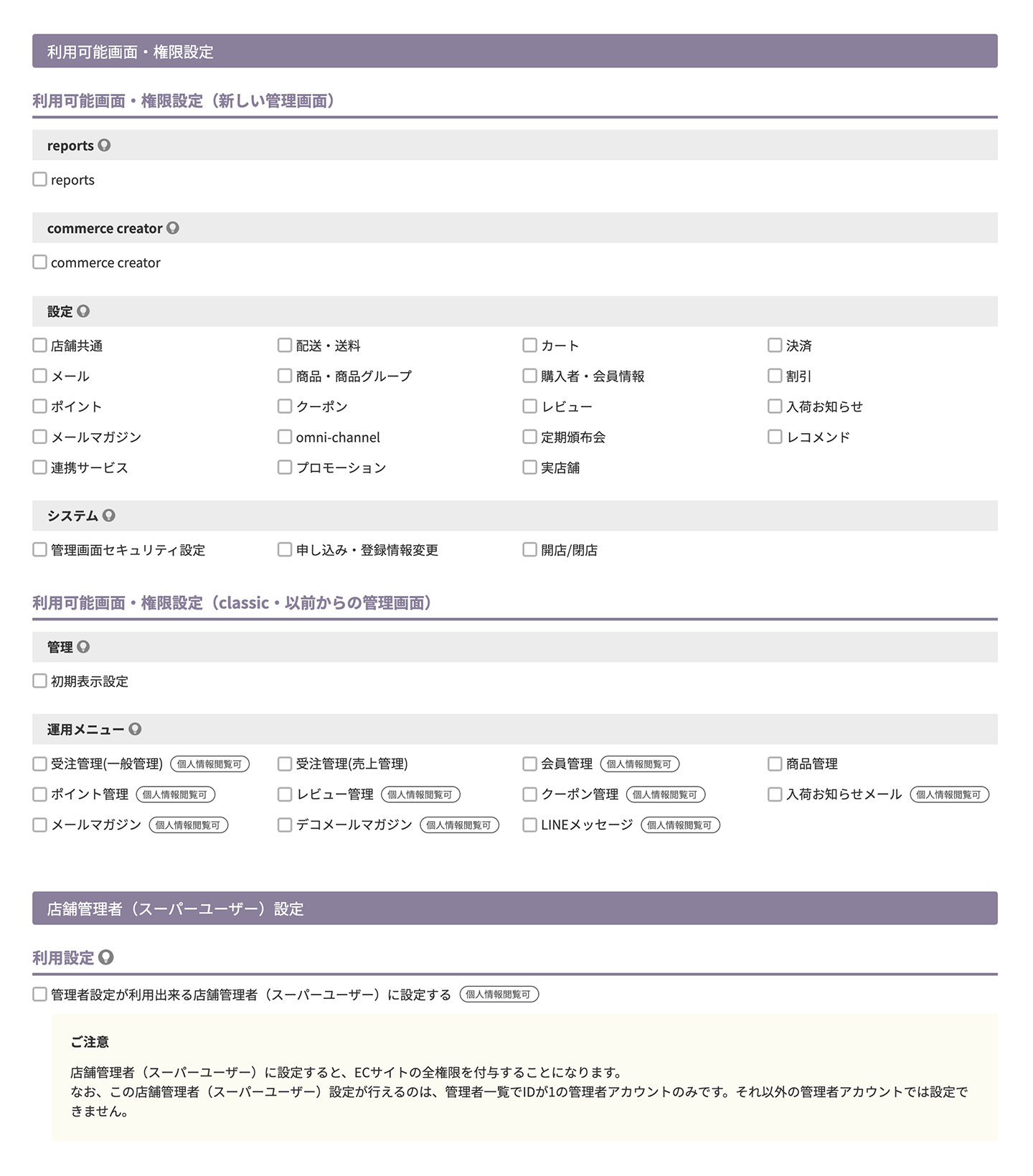Enable 商品・商品グループ permission
Viewport: 1033px width, 1176px height.
(x=285, y=376)
